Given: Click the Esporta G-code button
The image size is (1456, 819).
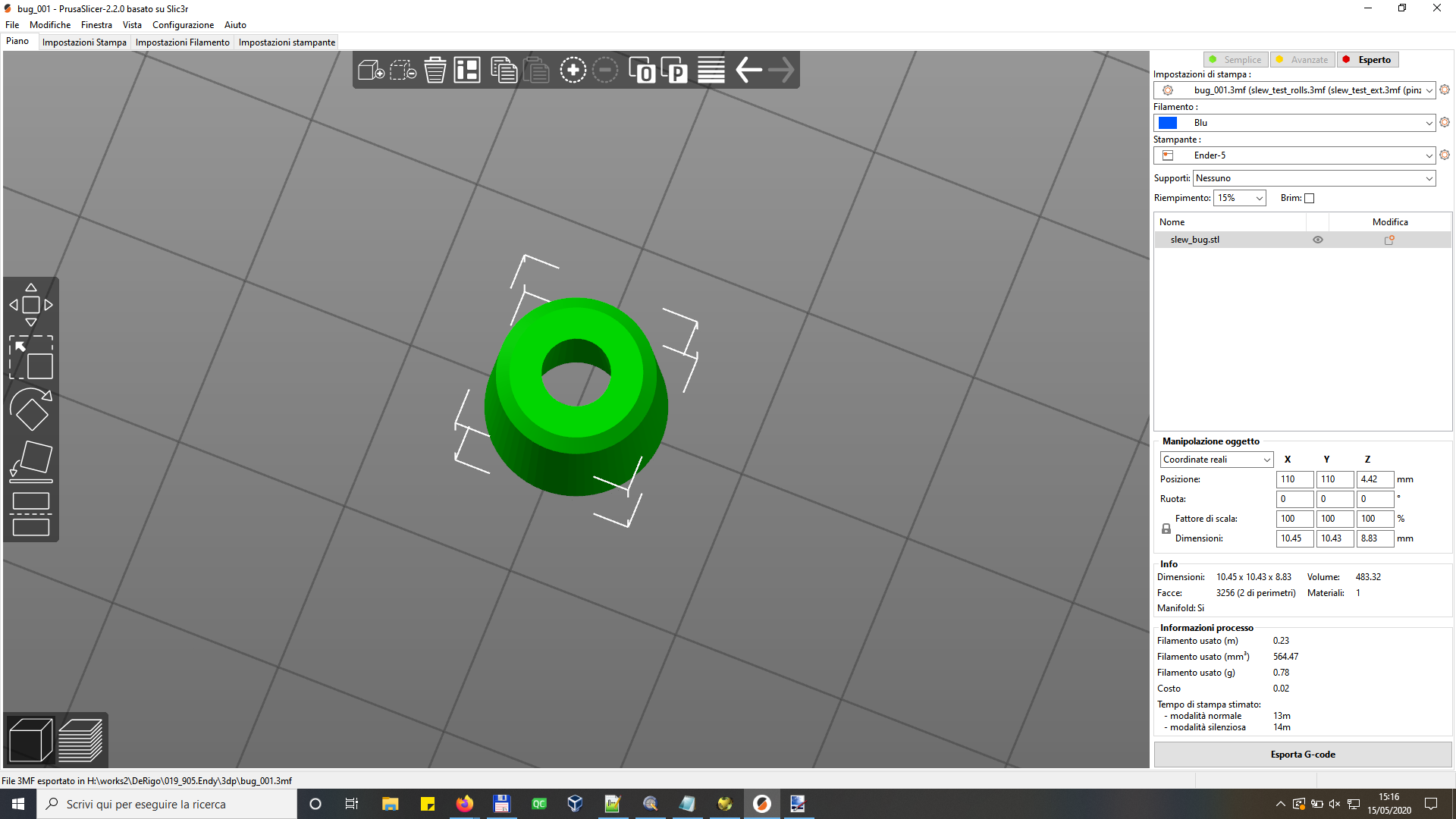Looking at the screenshot, I should pyautogui.click(x=1303, y=755).
